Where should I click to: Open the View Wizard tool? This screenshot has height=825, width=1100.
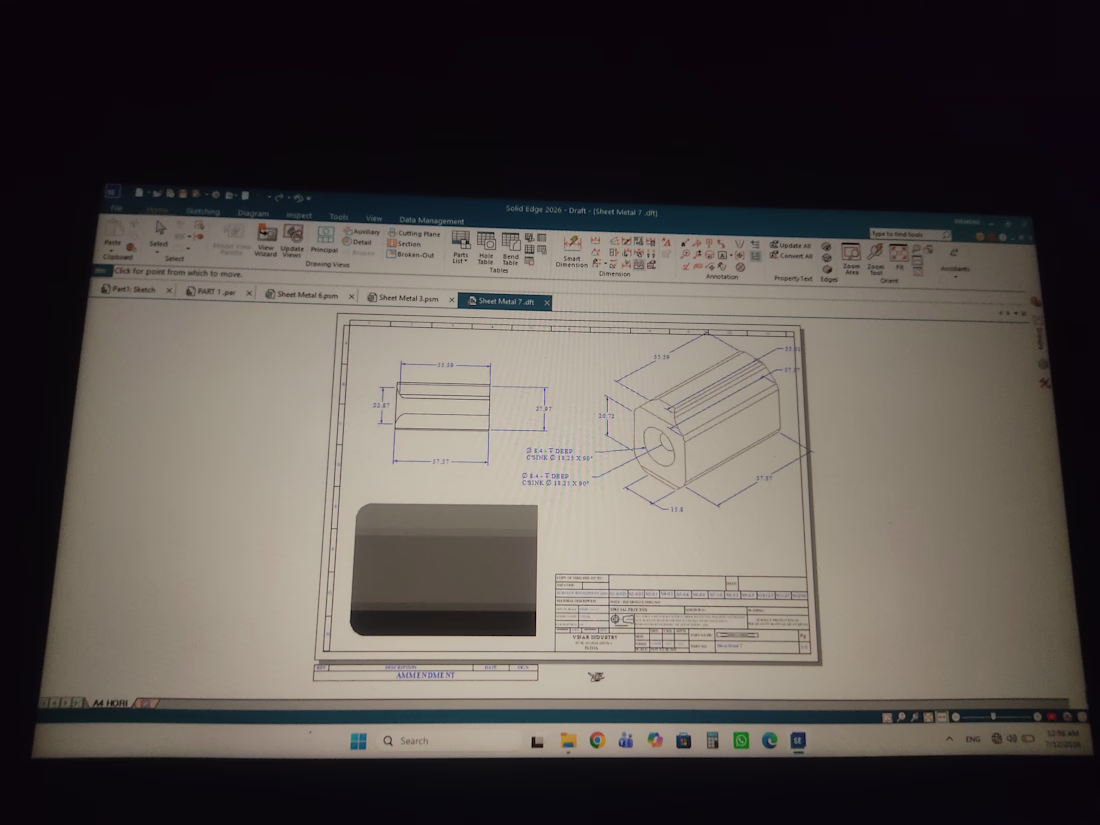pos(266,240)
